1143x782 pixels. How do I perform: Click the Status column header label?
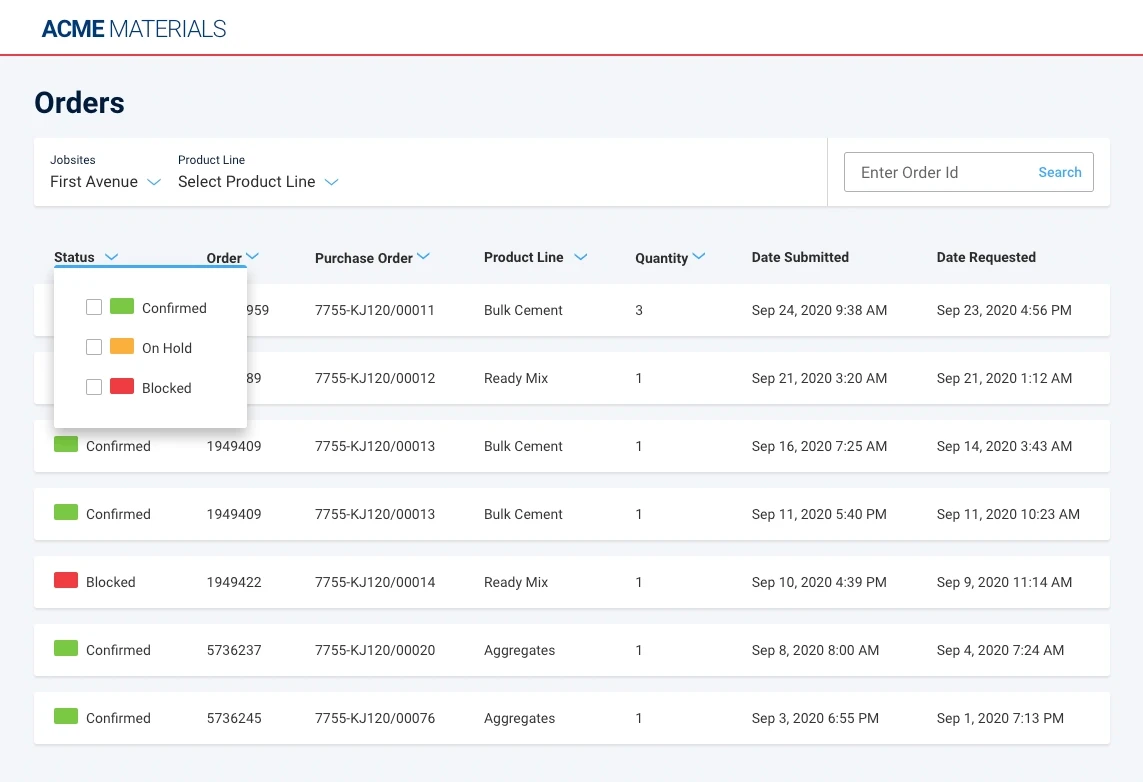click(x=74, y=257)
